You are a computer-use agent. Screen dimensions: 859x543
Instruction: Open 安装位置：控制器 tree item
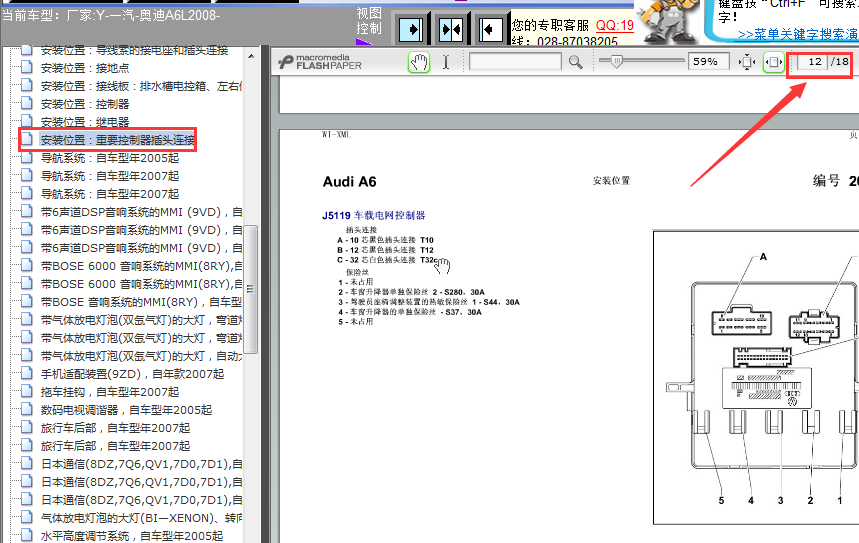point(85,104)
